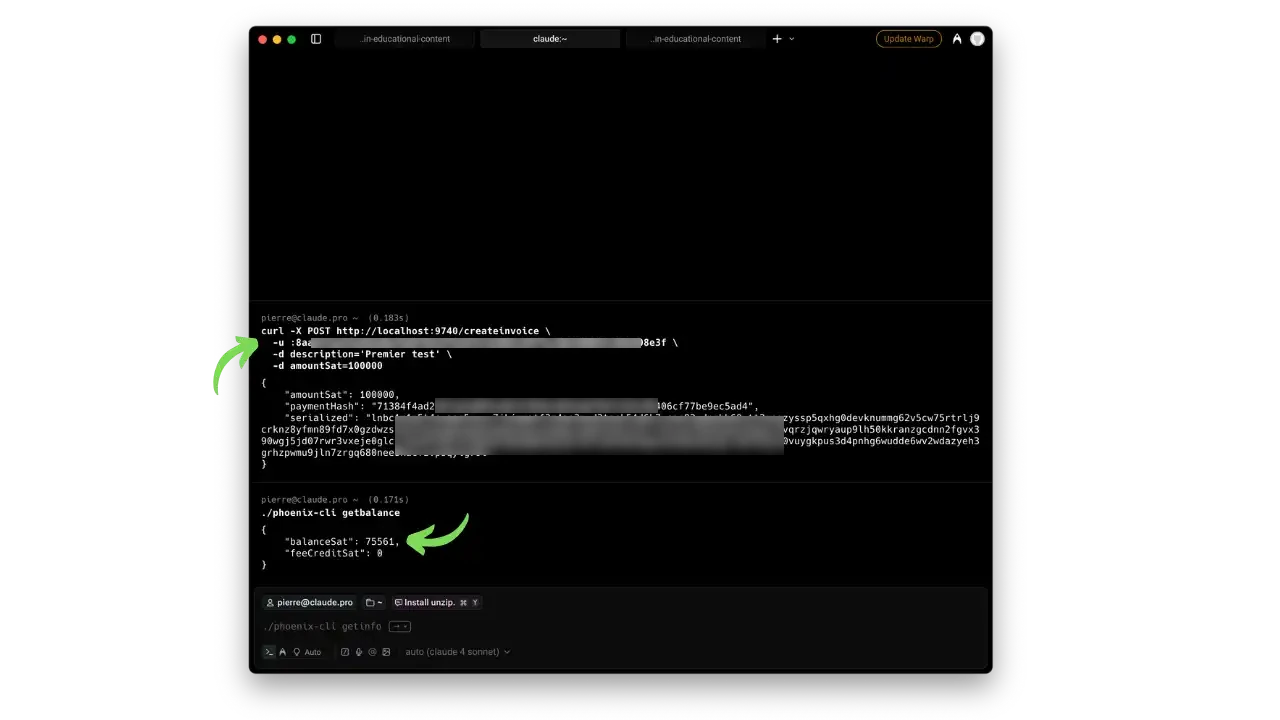Viewport: 1280px width, 720px height.
Task: Toggle the pin icon next to the A
Action: 296,652
